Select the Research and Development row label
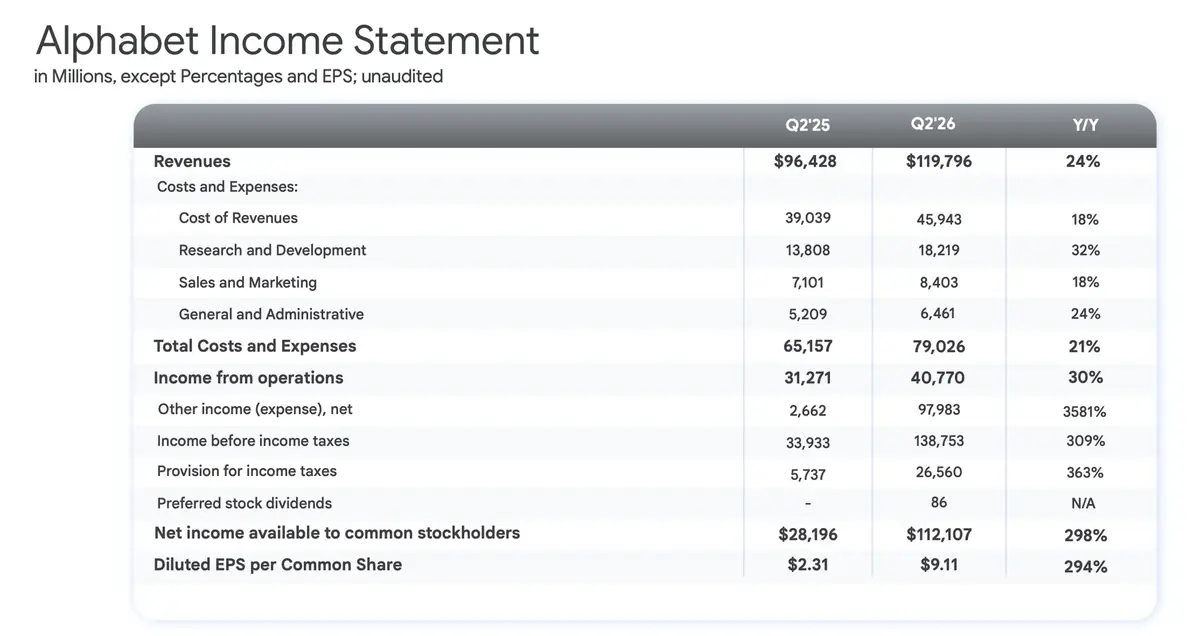 pyautogui.click(x=272, y=250)
